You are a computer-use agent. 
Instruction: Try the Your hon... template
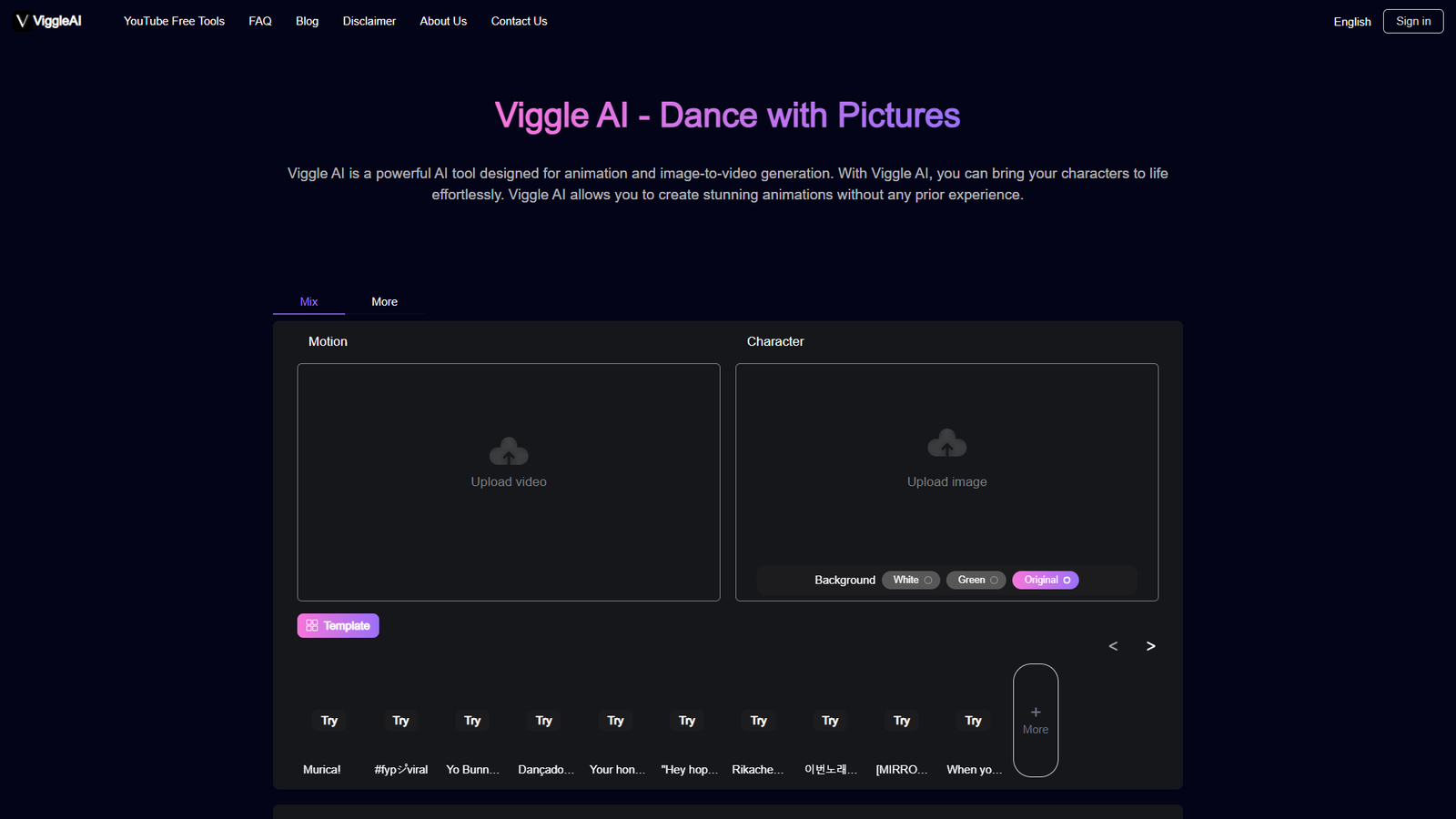tap(616, 721)
